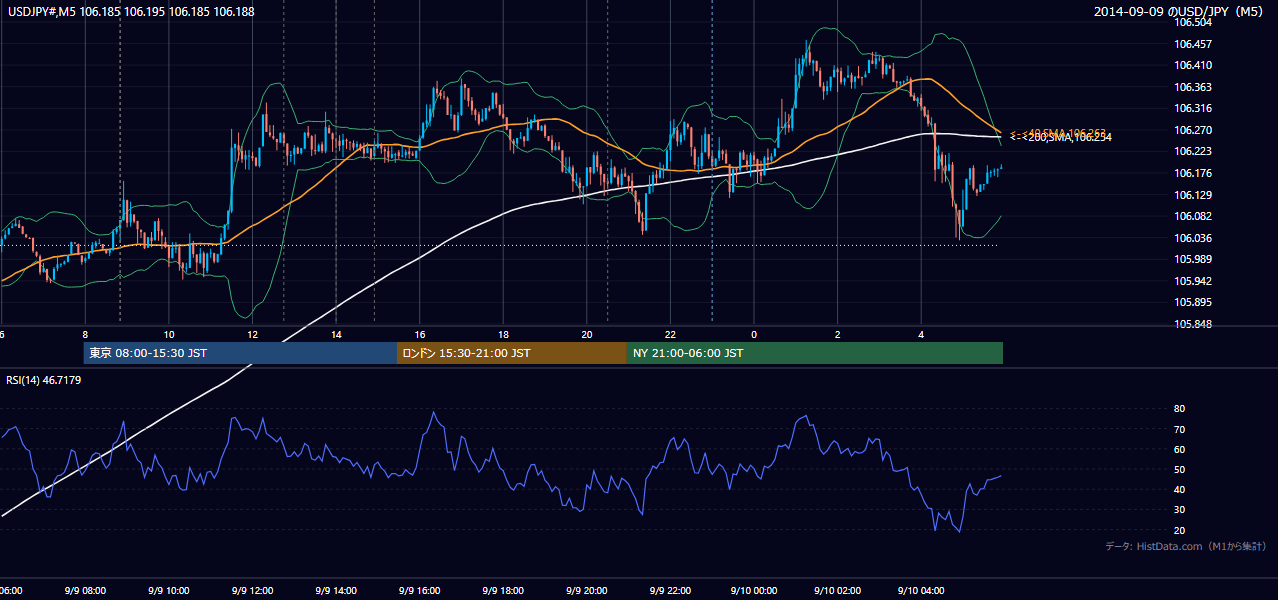The width and height of the screenshot is (1278, 600).
Task: Click hour tick 4 under price chart
Action: click(922, 335)
